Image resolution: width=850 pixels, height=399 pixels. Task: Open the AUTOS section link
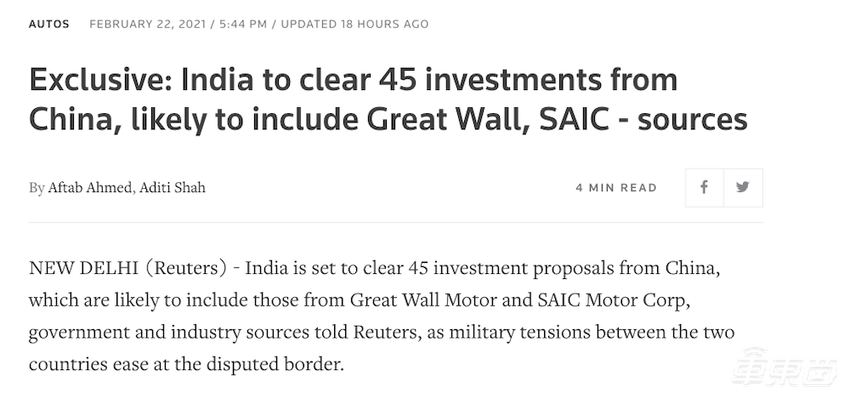[x=49, y=24]
